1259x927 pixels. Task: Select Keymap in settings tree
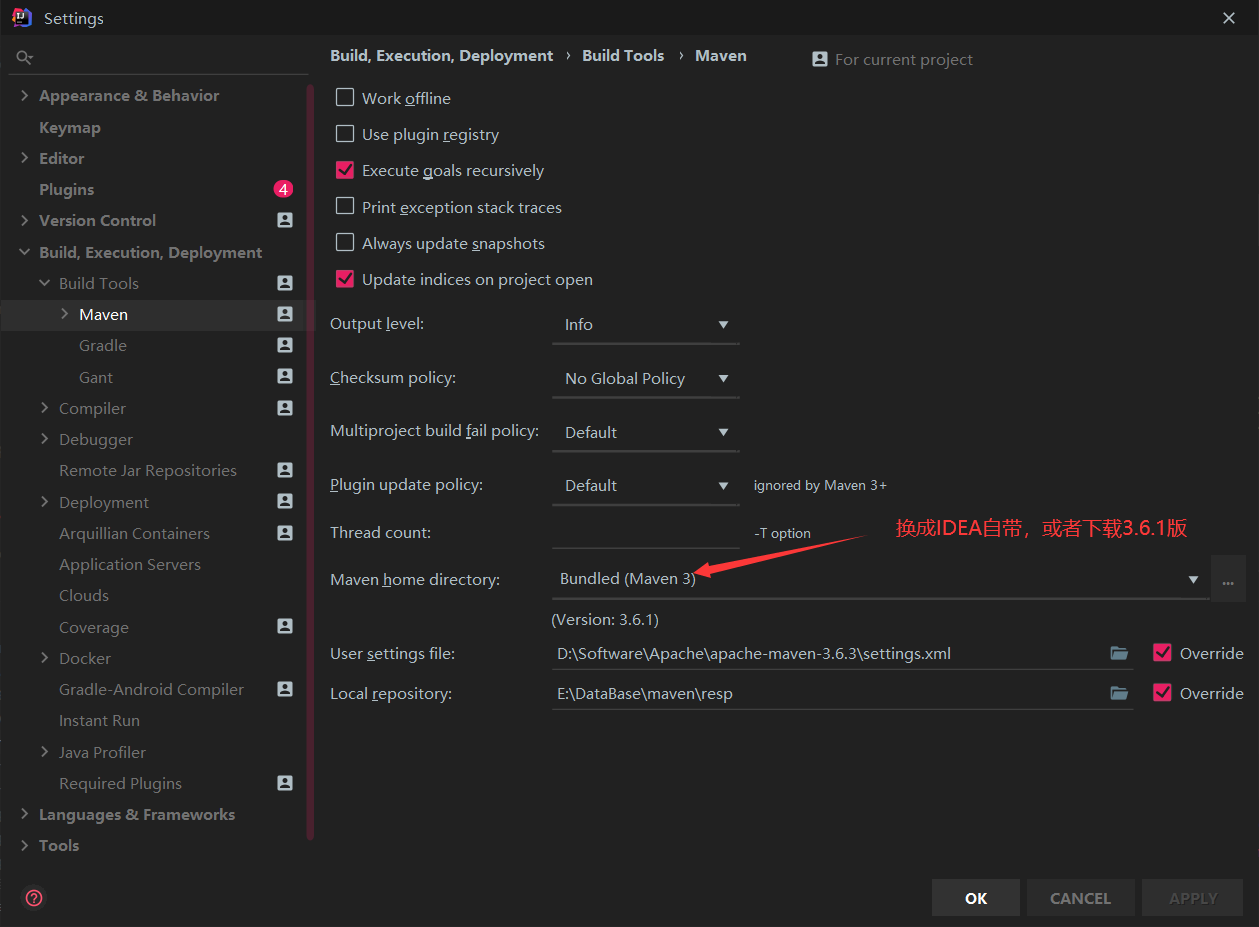(x=70, y=128)
